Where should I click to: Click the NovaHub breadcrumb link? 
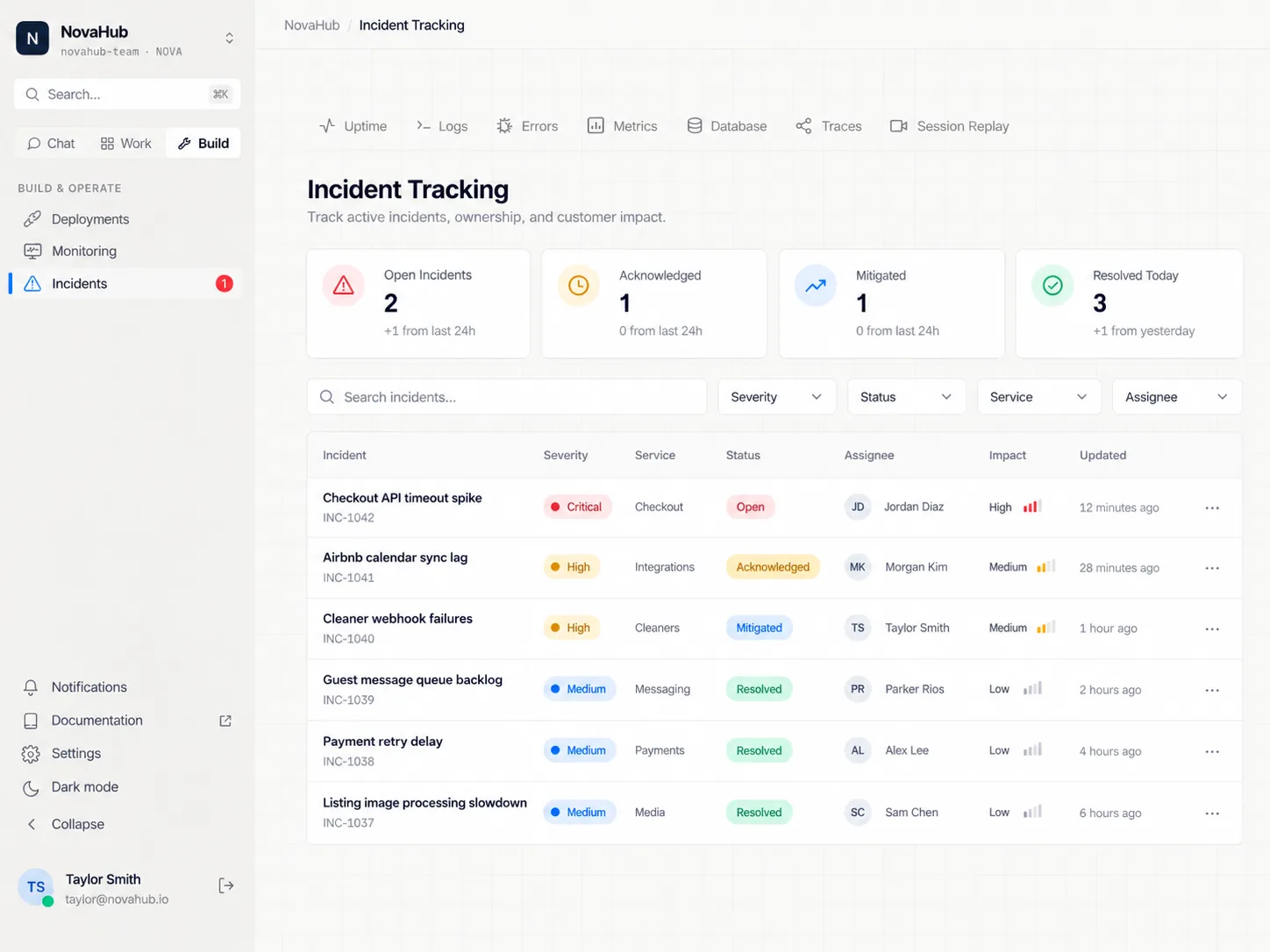point(311,25)
